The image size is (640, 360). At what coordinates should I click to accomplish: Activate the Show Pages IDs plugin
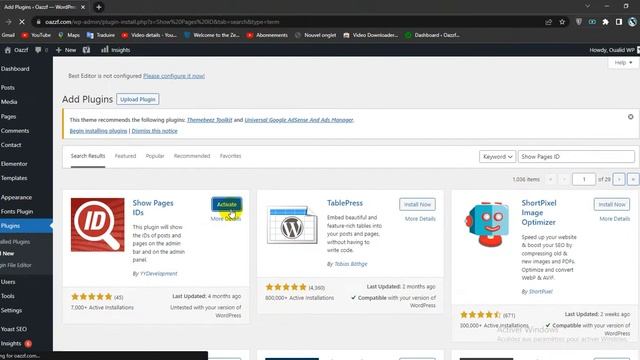(227, 204)
